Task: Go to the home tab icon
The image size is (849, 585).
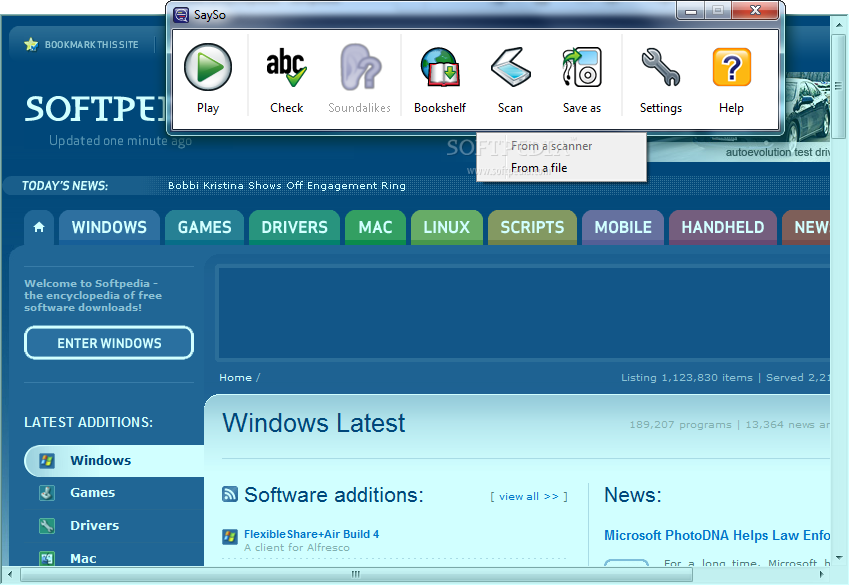Action: (39, 227)
